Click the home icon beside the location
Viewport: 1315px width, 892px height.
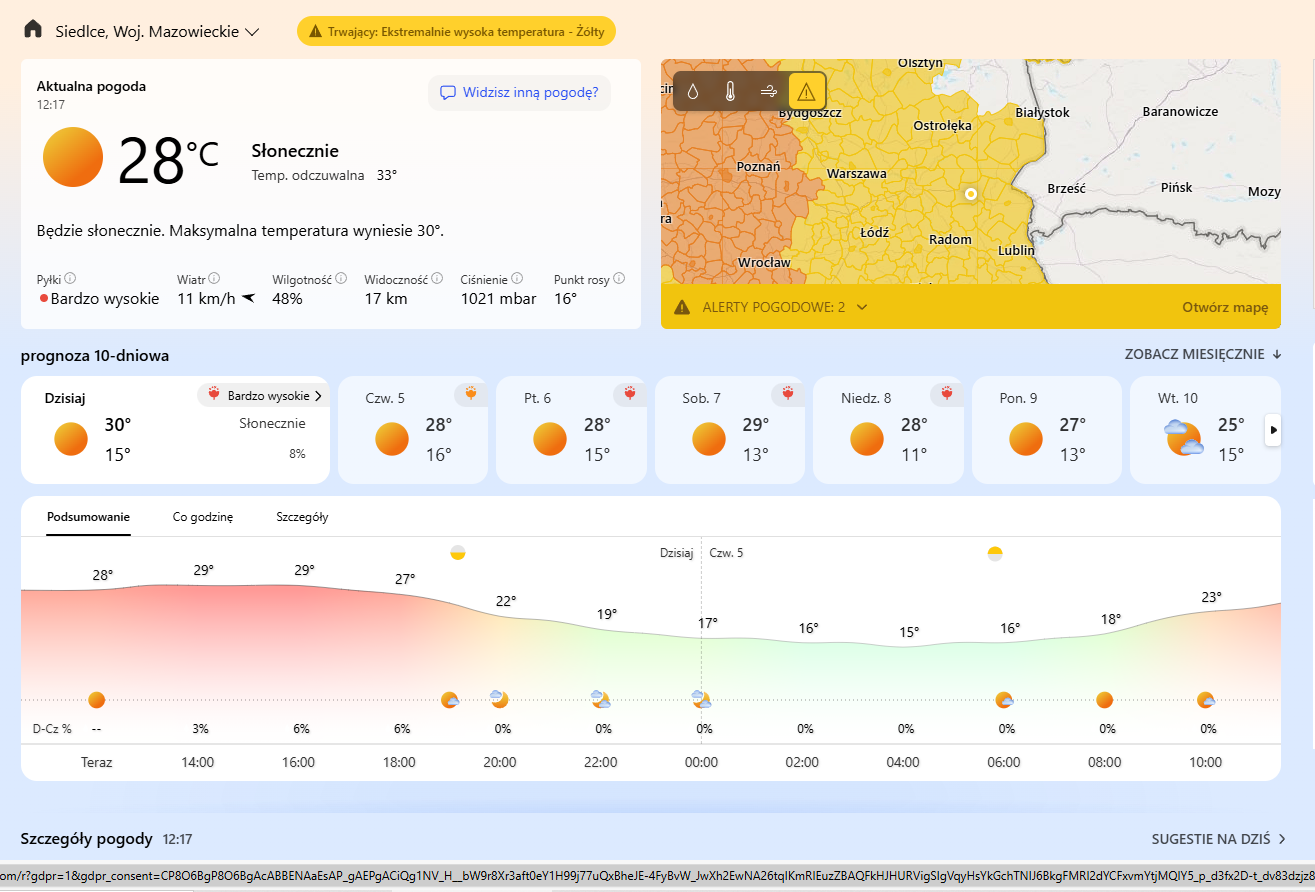[33, 30]
